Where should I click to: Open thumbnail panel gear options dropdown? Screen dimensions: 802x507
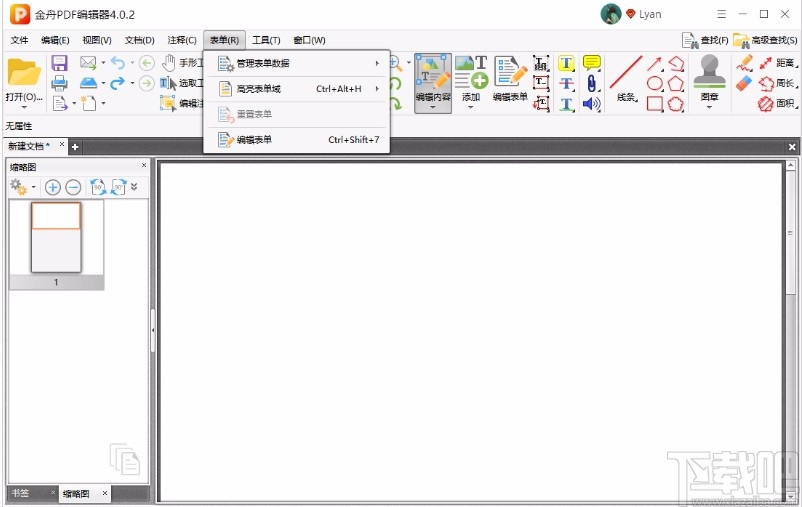click(34, 187)
